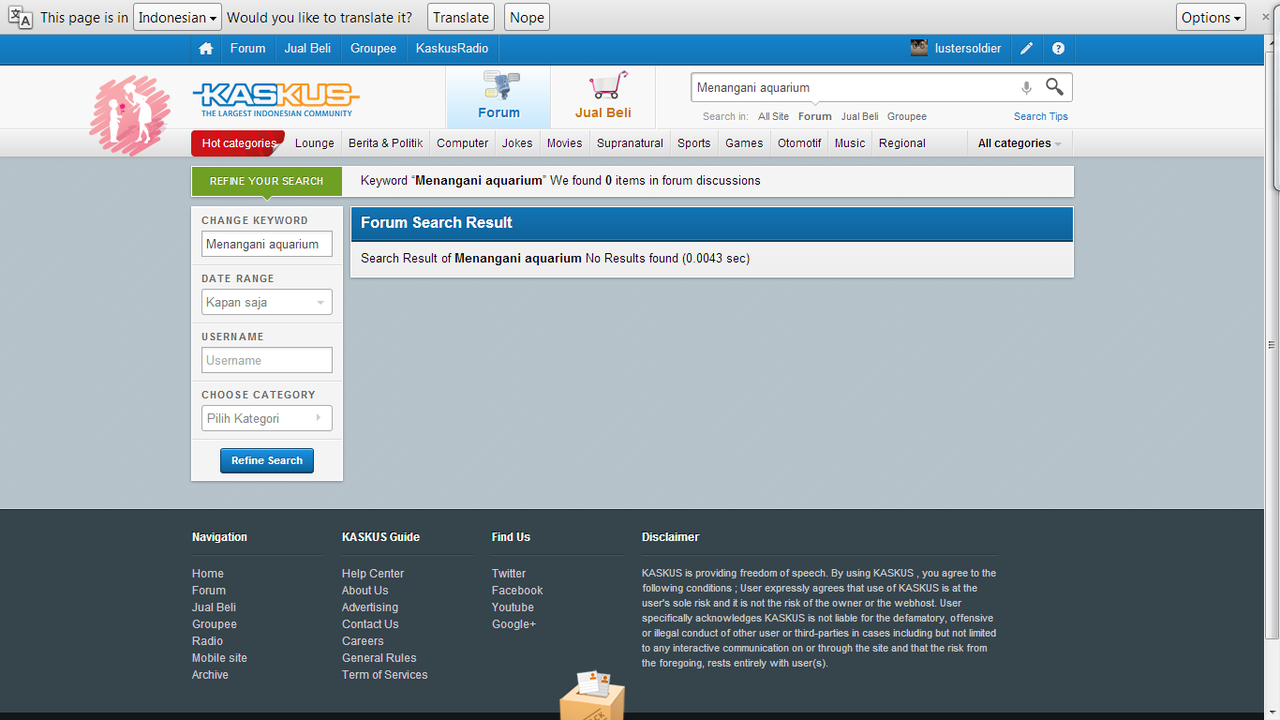1280x720 pixels.
Task: Open footer Youtube link
Action: 513,607
